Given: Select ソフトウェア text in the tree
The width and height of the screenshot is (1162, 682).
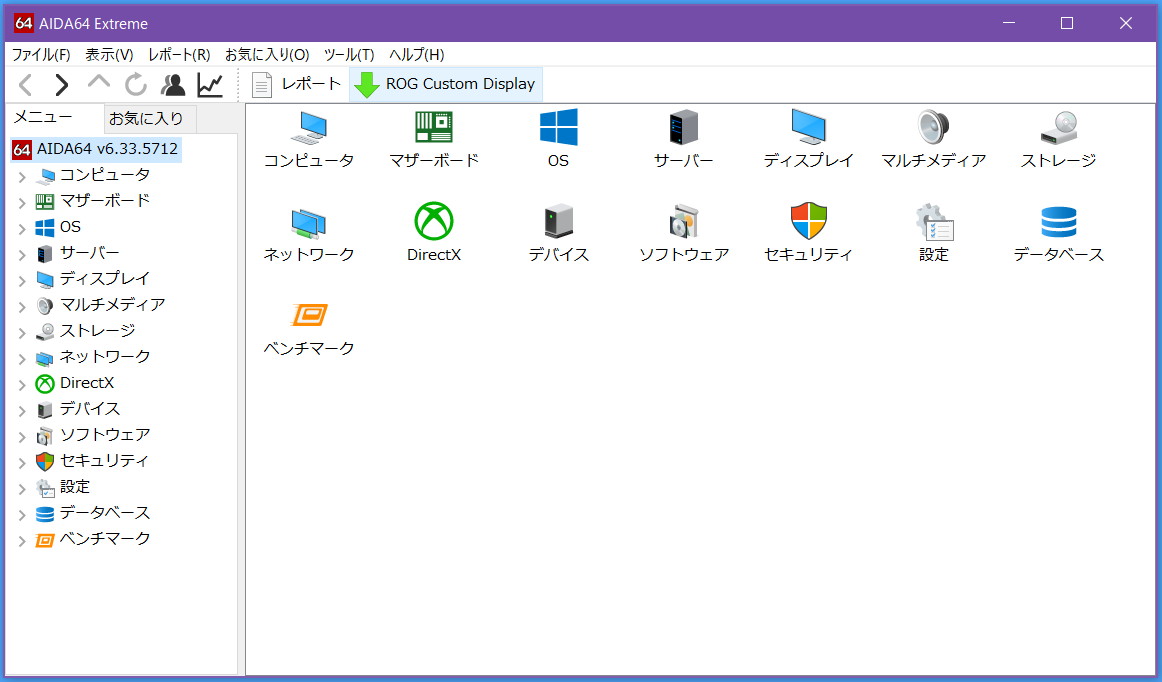Looking at the screenshot, I should pos(104,435).
